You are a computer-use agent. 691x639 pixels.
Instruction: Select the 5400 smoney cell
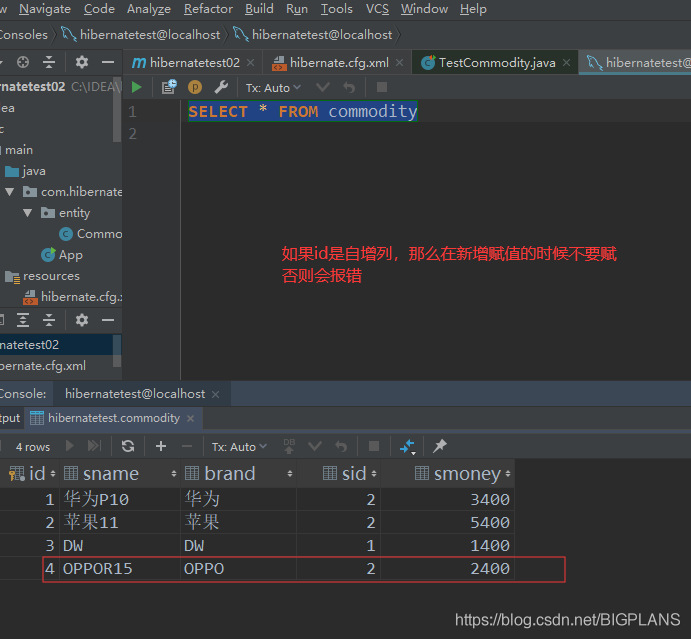point(448,523)
